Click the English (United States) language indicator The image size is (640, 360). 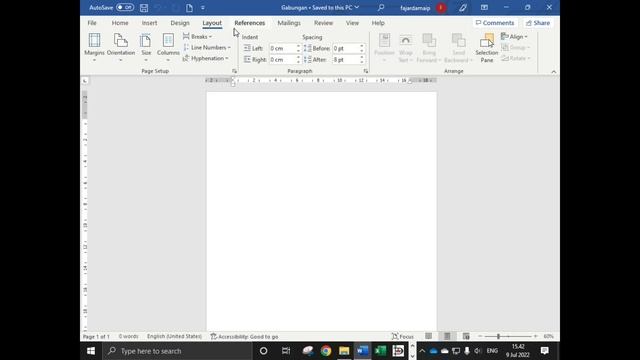174,337
